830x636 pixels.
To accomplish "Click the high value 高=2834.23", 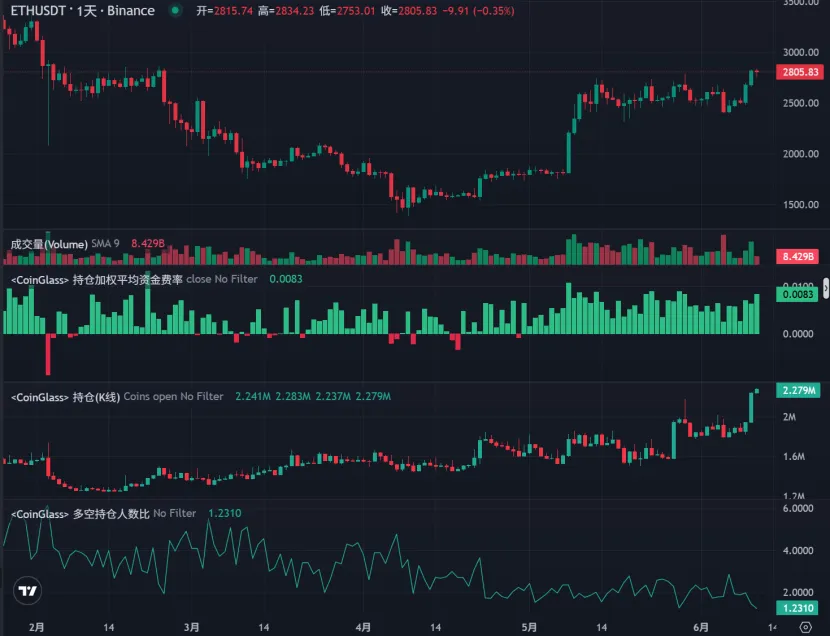I will pyautogui.click(x=286, y=11).
